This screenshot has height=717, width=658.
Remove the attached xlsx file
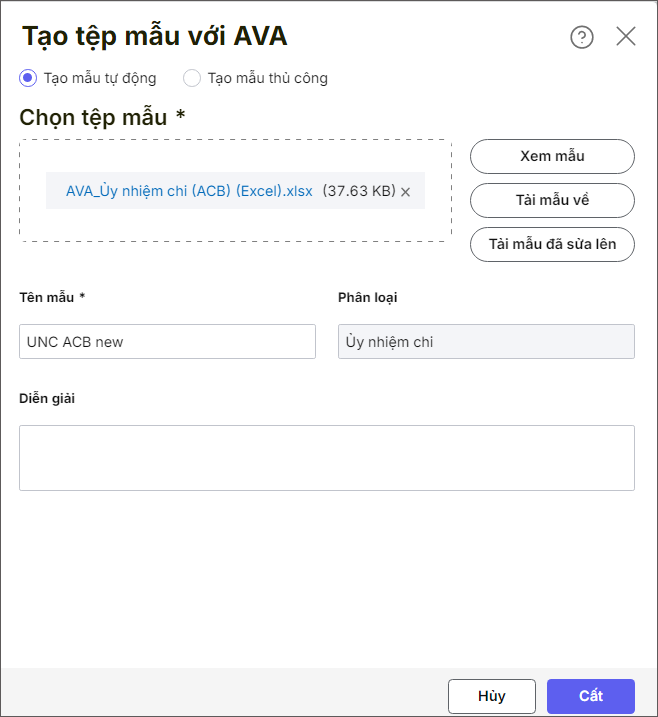(406, 192)
